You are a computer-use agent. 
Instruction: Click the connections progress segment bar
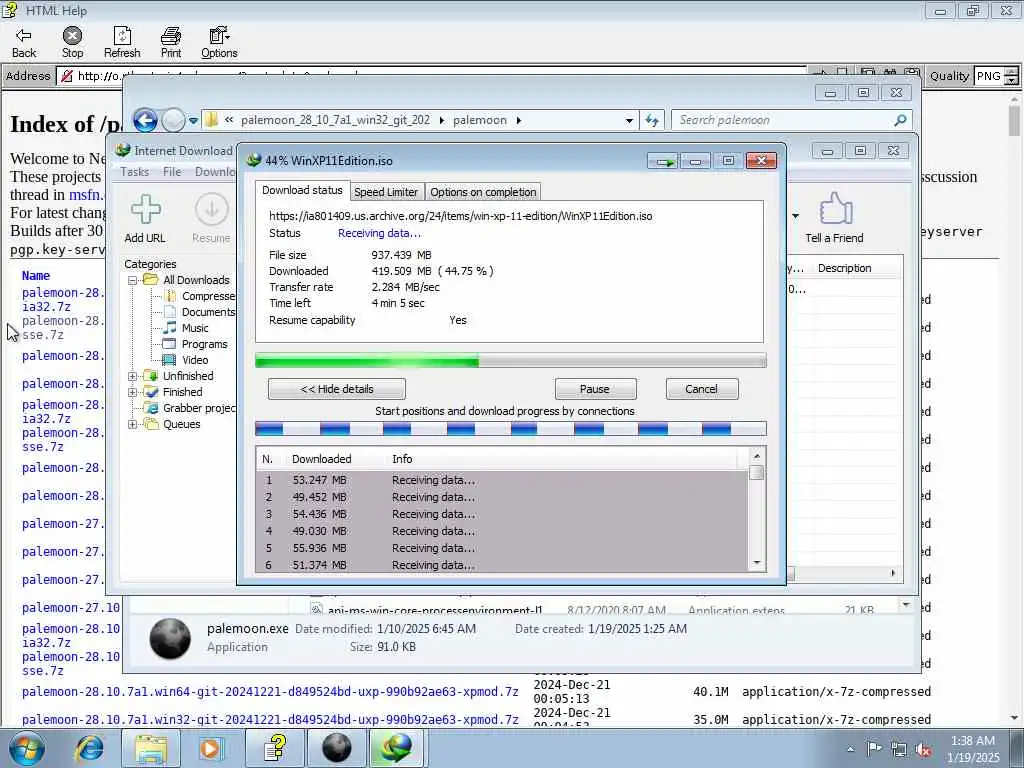(x=511, y=429)
